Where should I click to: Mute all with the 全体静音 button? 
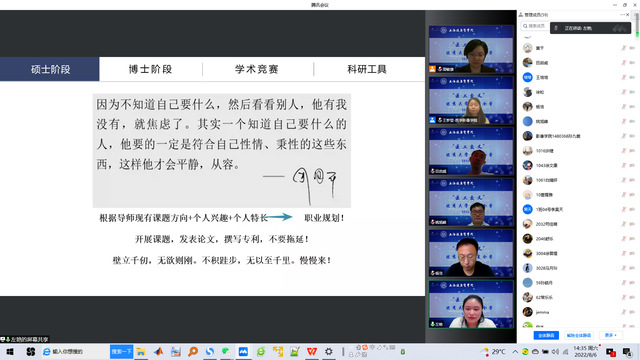(546, 335)
